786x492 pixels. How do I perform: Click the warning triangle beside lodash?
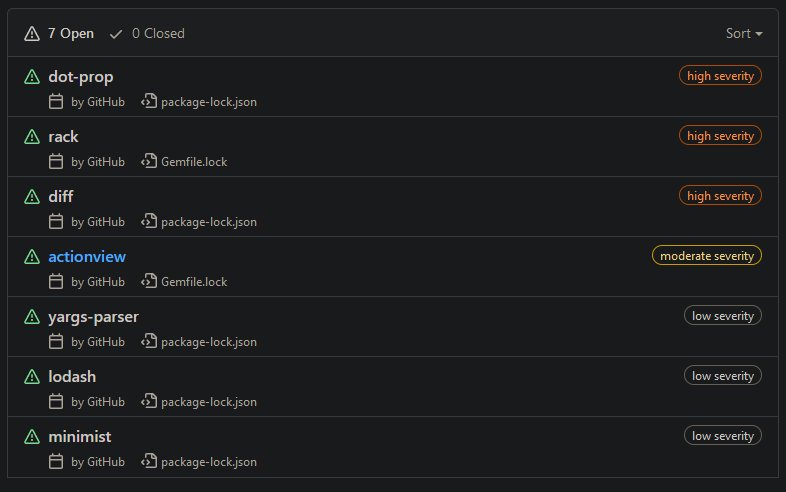click(x=32, y=377)
